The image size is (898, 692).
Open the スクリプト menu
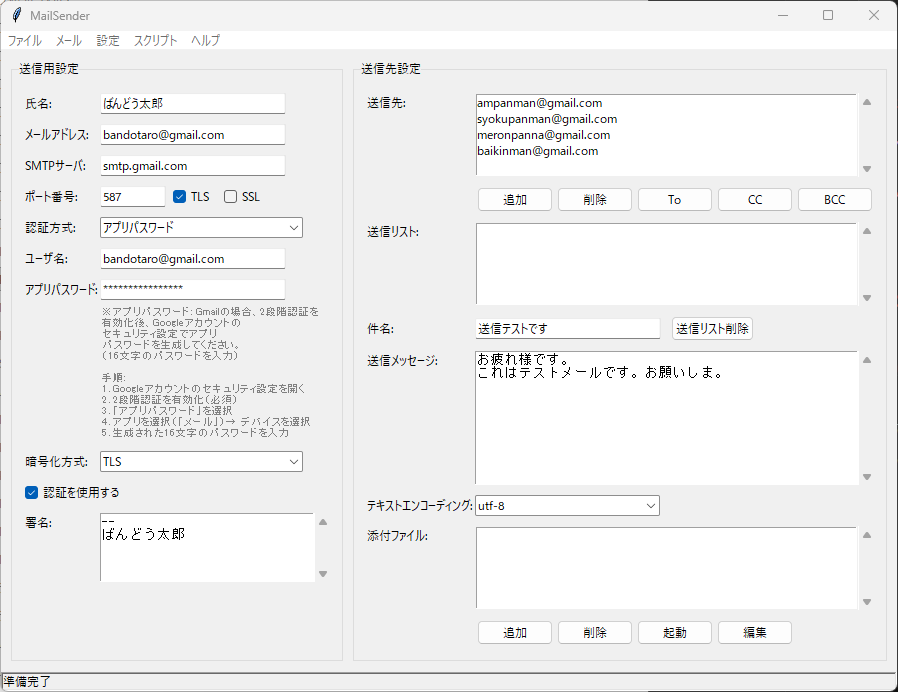(155, 41)
